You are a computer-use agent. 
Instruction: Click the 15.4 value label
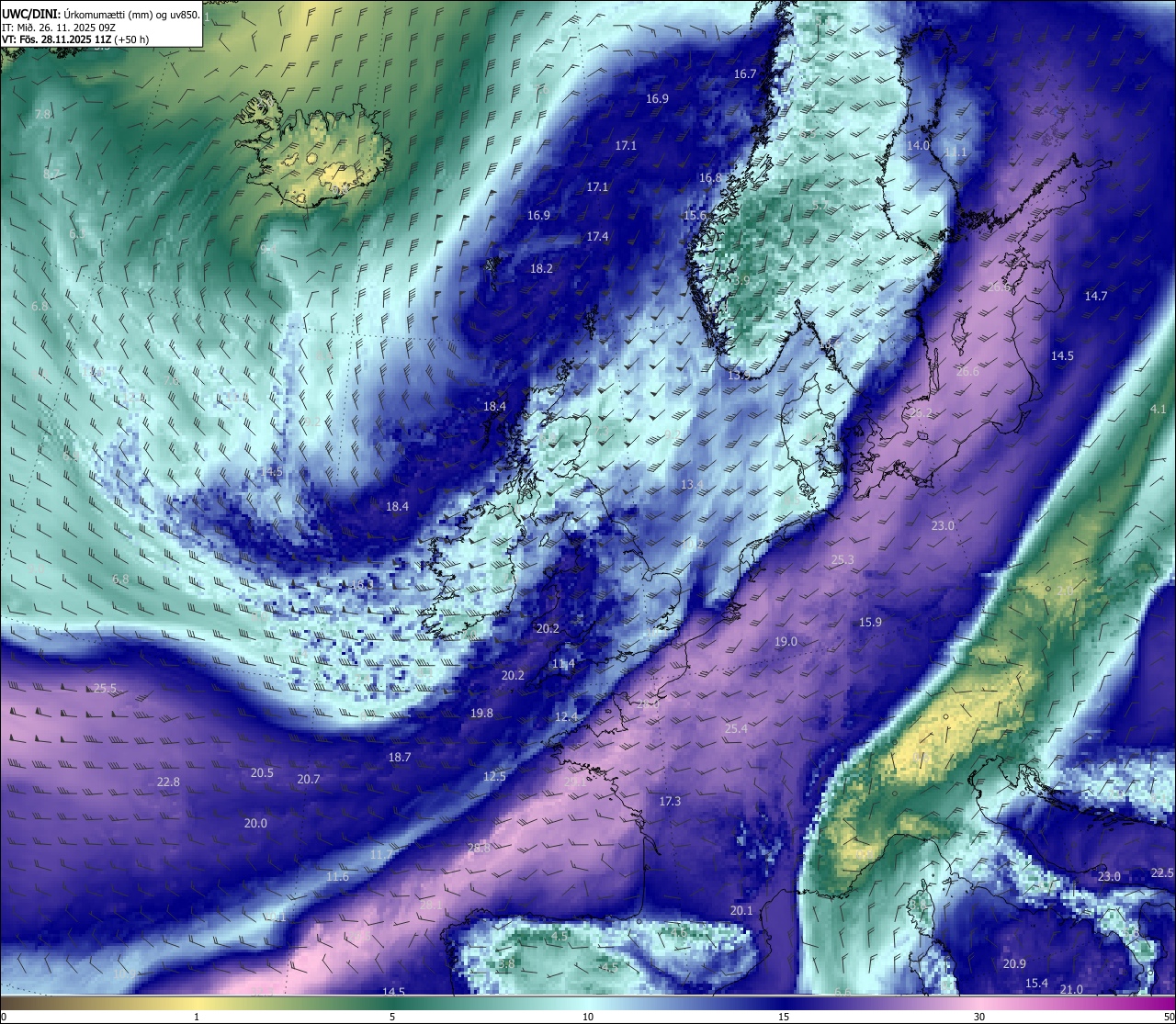tap(1036, 984)
